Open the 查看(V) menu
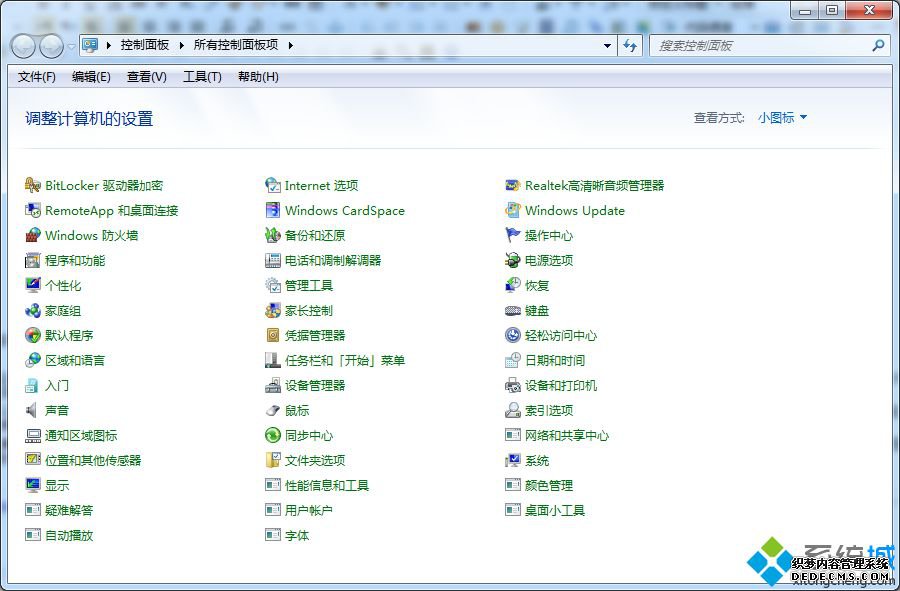Image resolution: width=900 pixels, height=591 pixels. (x=146, y=77)
